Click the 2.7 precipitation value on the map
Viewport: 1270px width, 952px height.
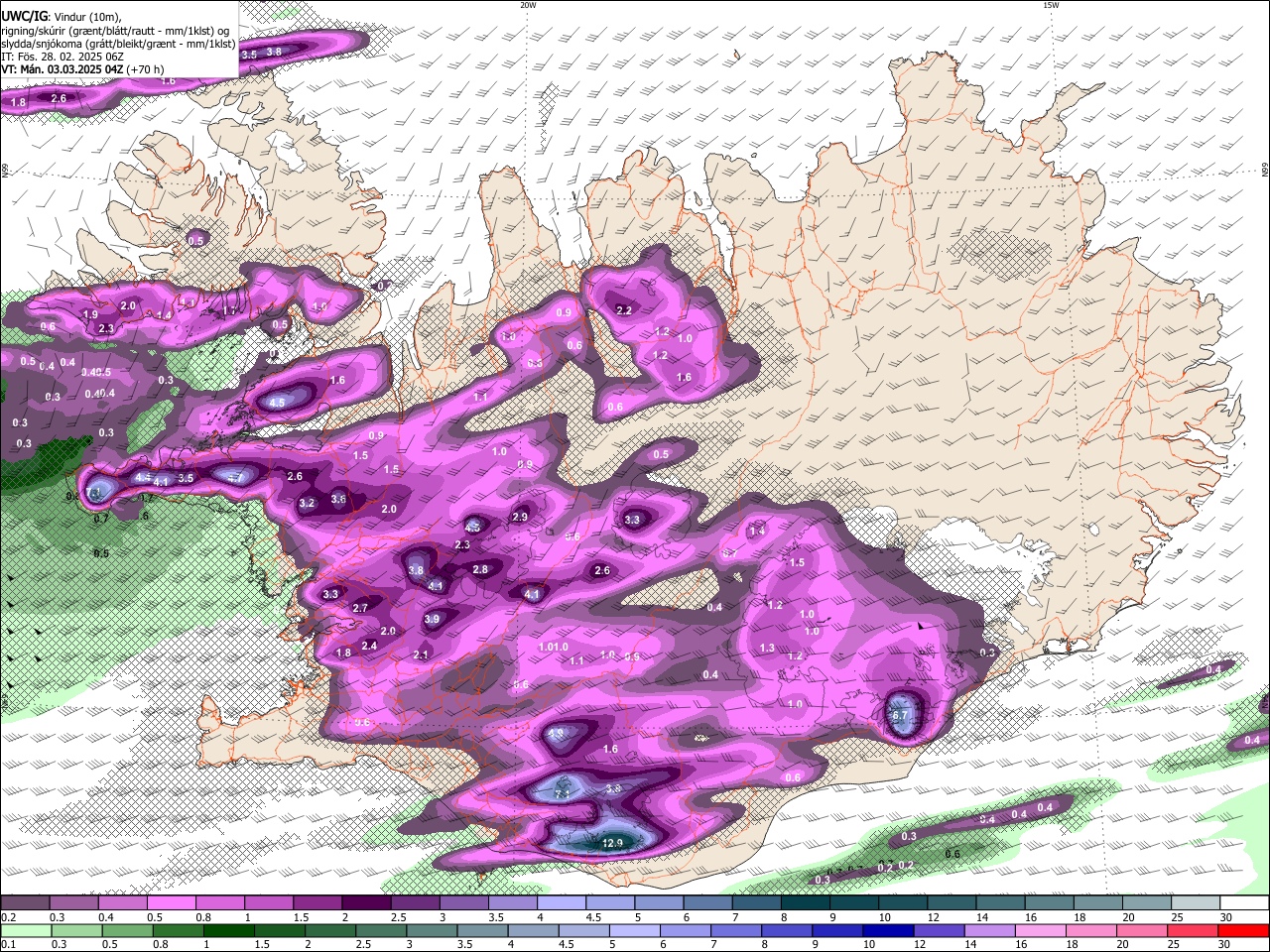coord(360,608)
